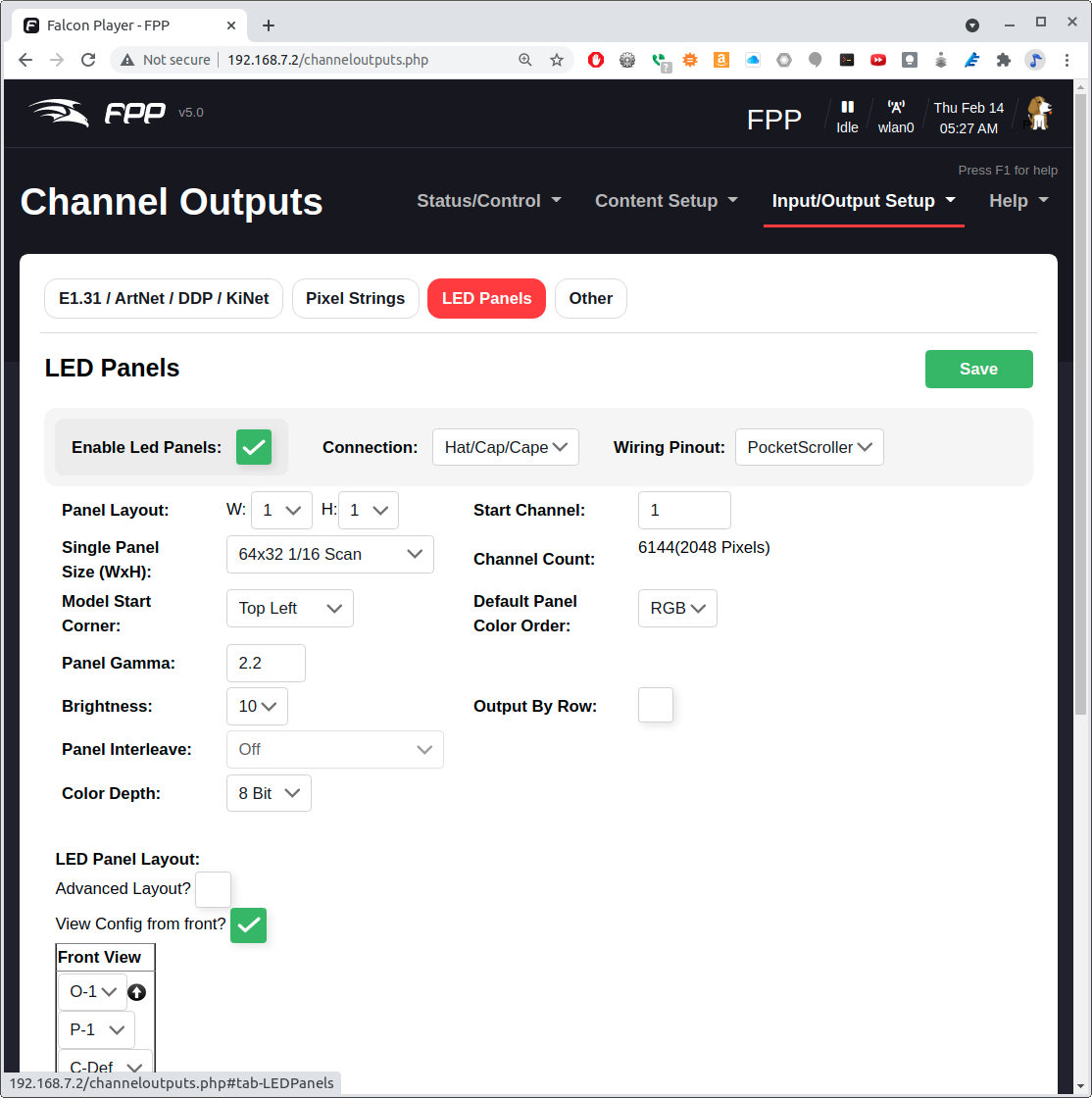Open the Single Panel Size dropdown
This screenshot has height=1098, width=1092.
329,554
